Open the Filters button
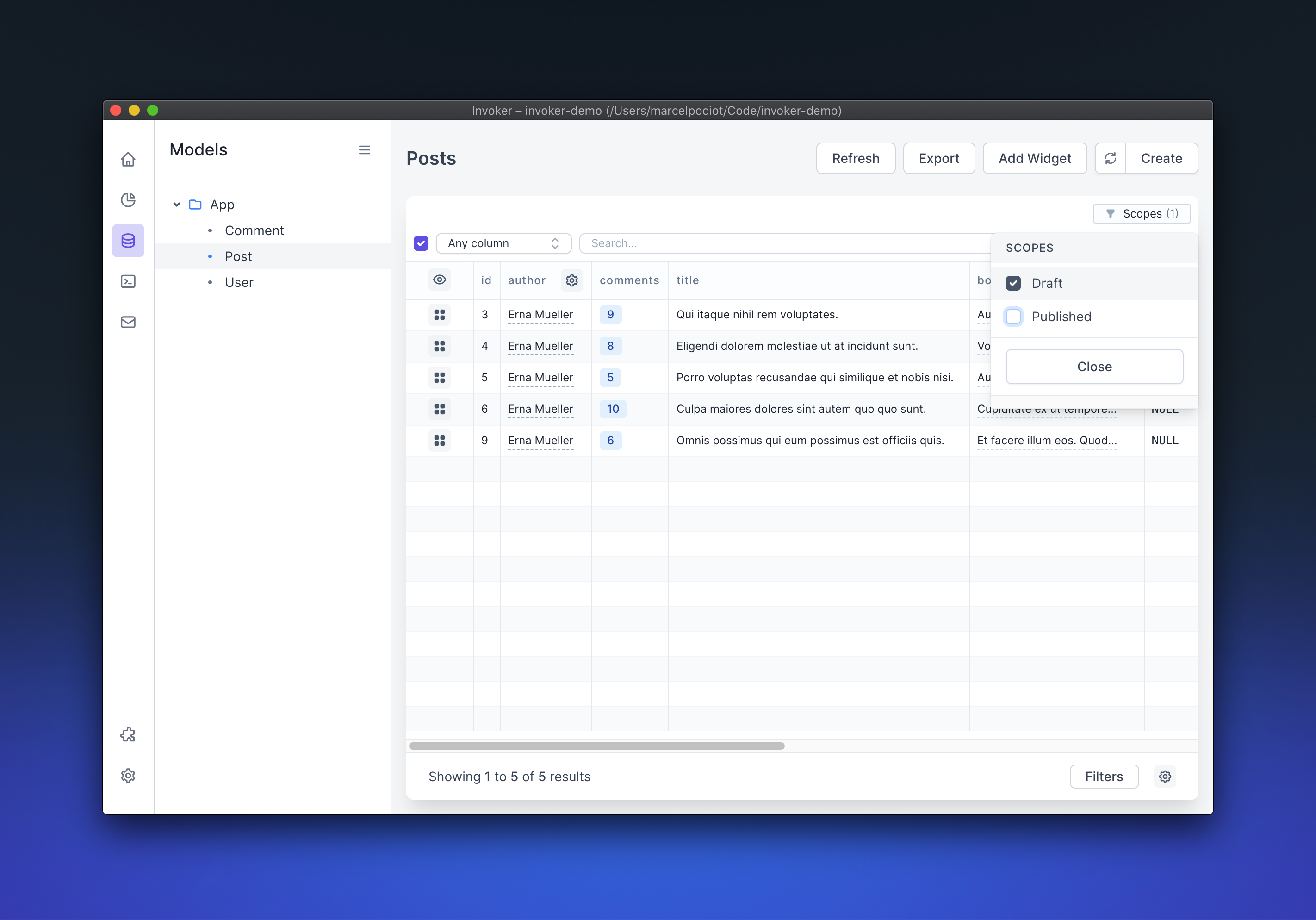The height and width of the screenshot is (920, 1316). [1104, 776]
